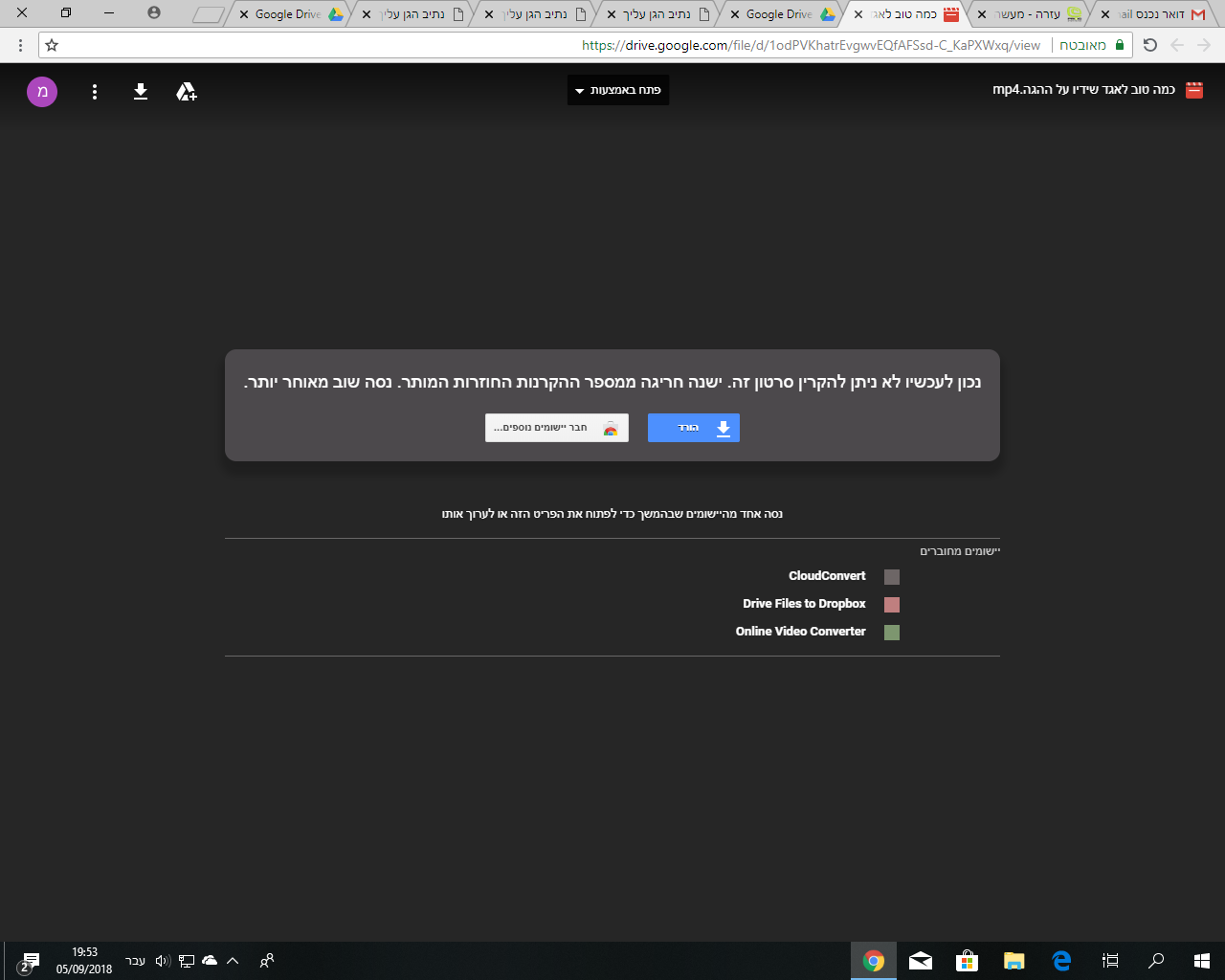Screen dimensions: 1225x980
Task: Open the Mail app from the taskbar
Action: point(921,961)
